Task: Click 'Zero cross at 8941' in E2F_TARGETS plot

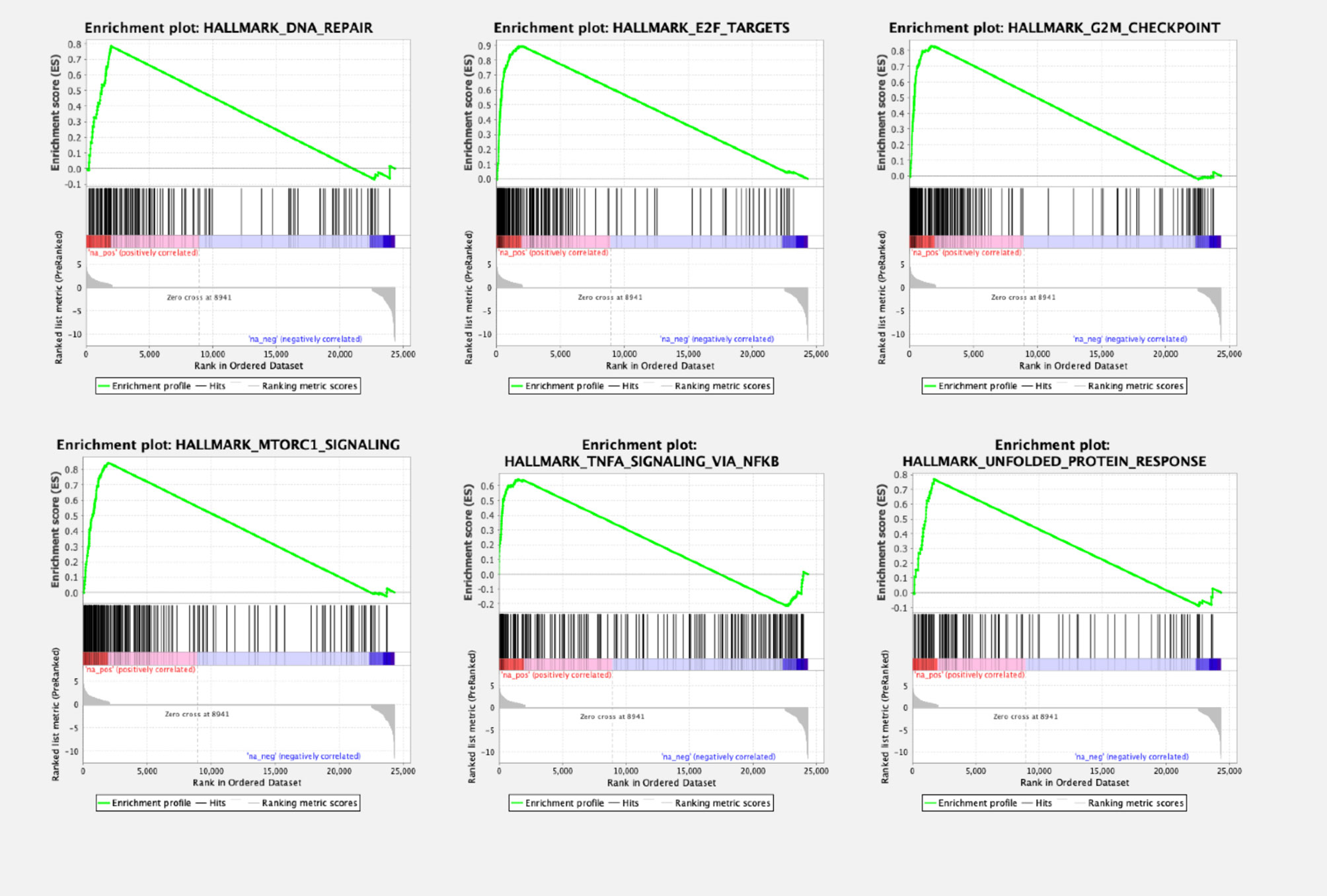Action: [610, 297]
